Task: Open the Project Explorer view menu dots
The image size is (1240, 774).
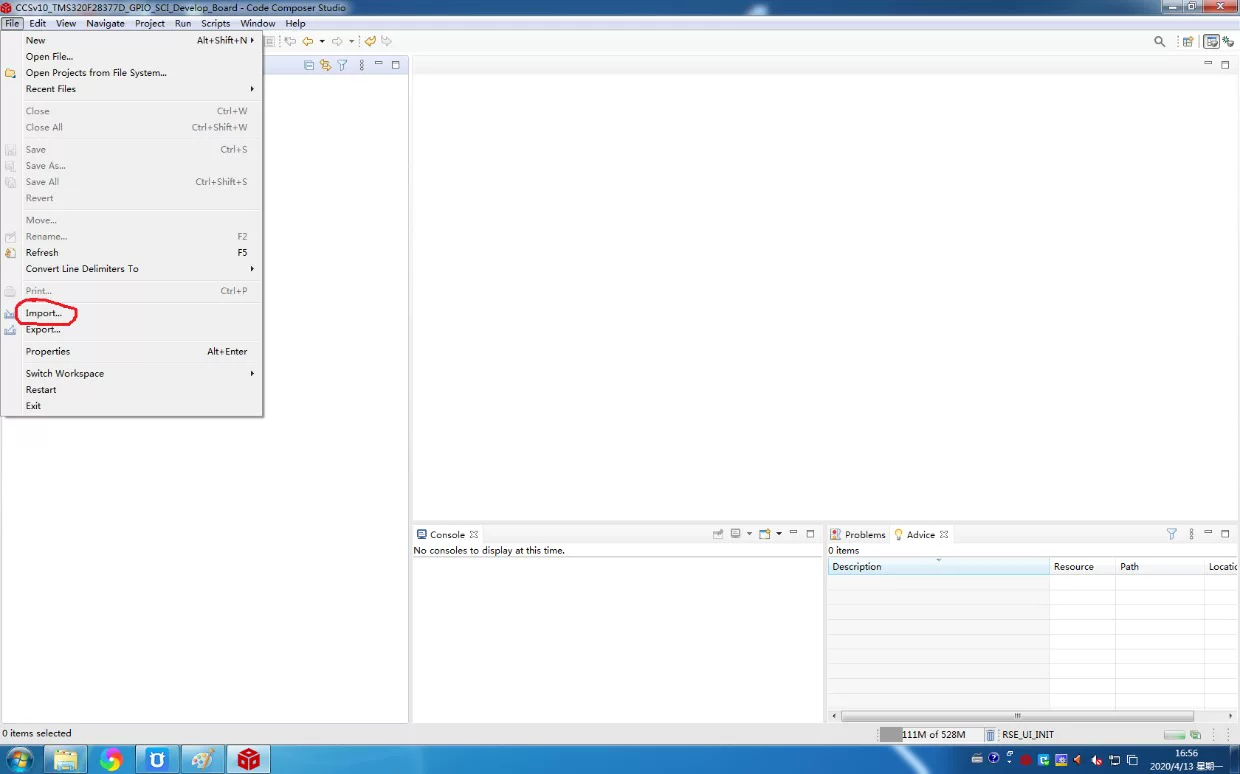Action: click(x=362, y=65)
